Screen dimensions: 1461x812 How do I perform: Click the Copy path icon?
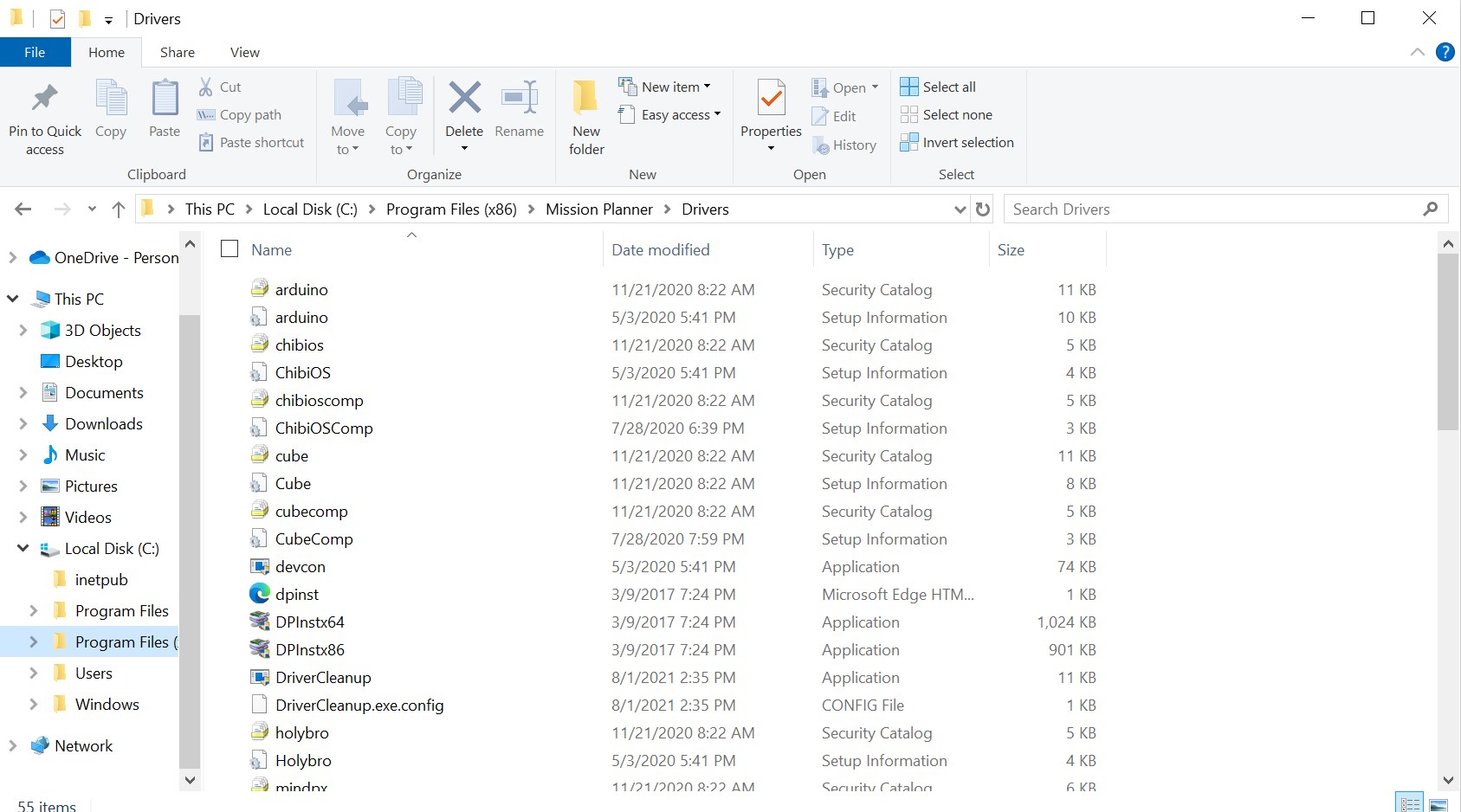click(205, 114)
